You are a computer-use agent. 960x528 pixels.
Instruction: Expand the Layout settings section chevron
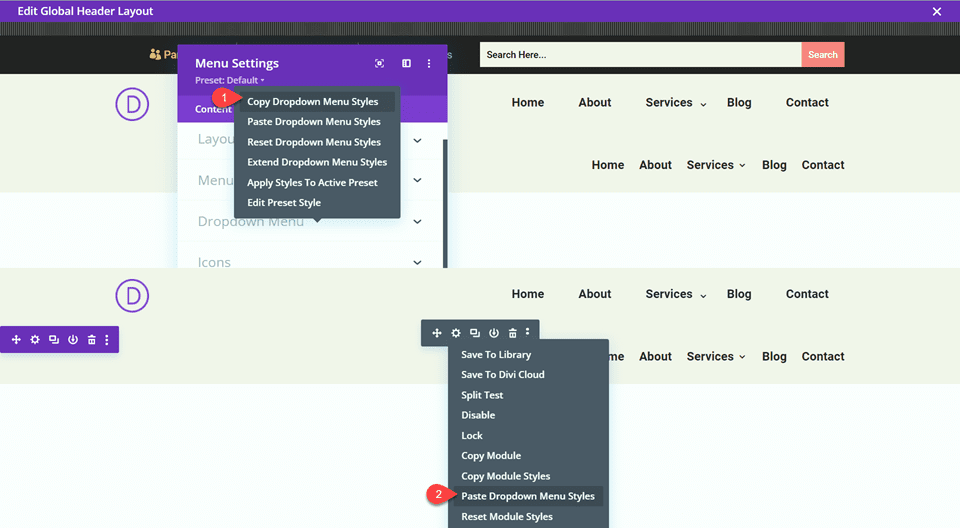tap(418, 140)
